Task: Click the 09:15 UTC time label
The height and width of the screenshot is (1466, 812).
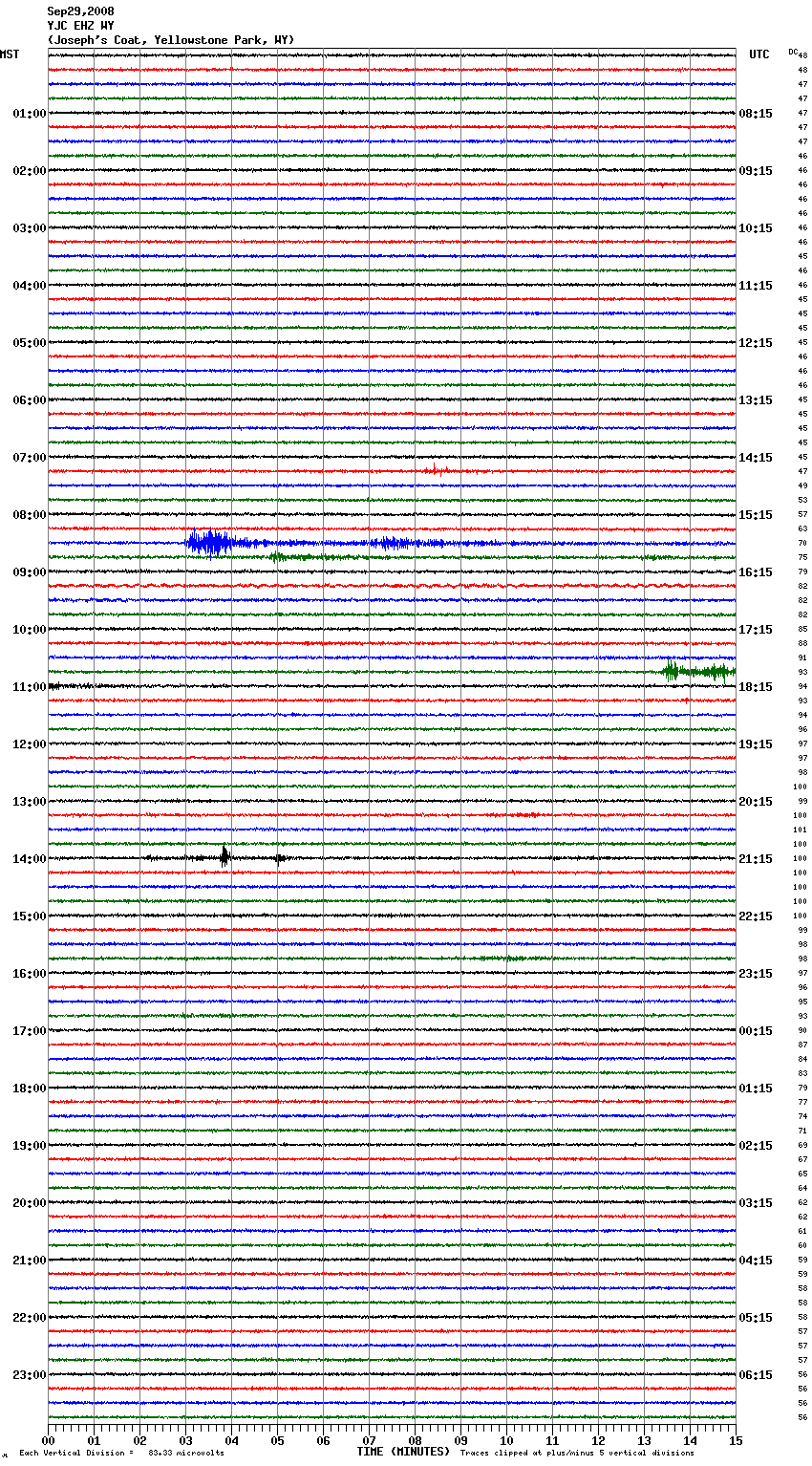Action: [756, 171]
